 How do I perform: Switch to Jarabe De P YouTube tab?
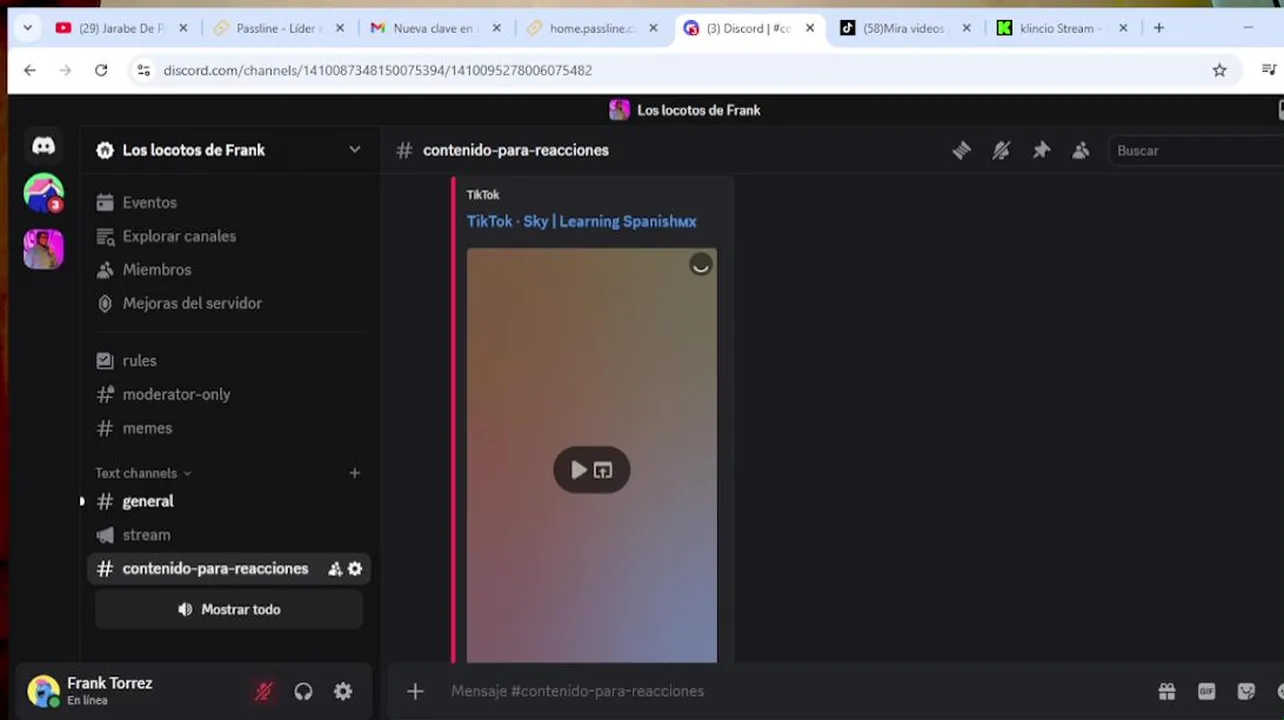tap(120, 28)
